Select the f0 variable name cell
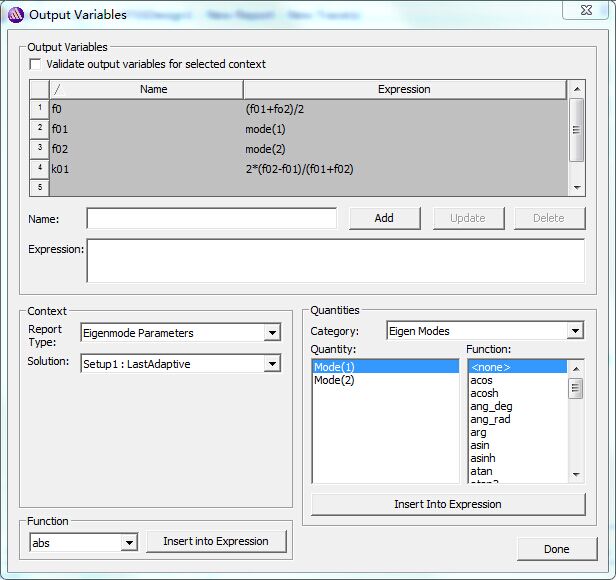This screenshot has height=580, width=616. pos(146,109)
